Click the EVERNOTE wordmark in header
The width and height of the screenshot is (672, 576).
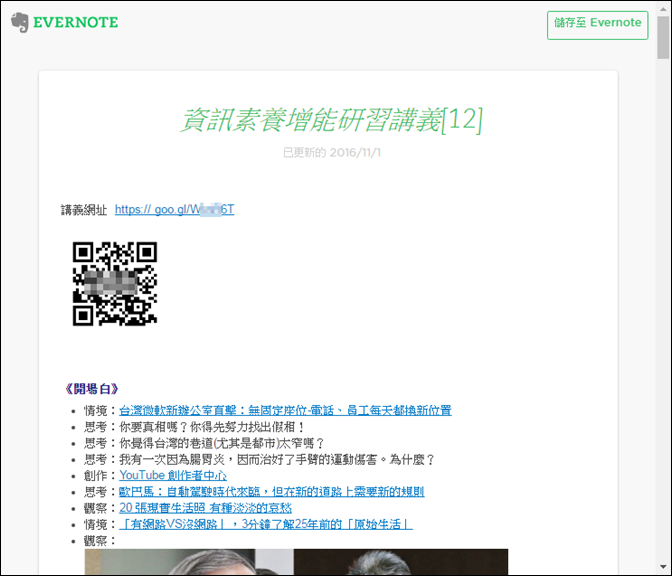click(x=75, y=22)
